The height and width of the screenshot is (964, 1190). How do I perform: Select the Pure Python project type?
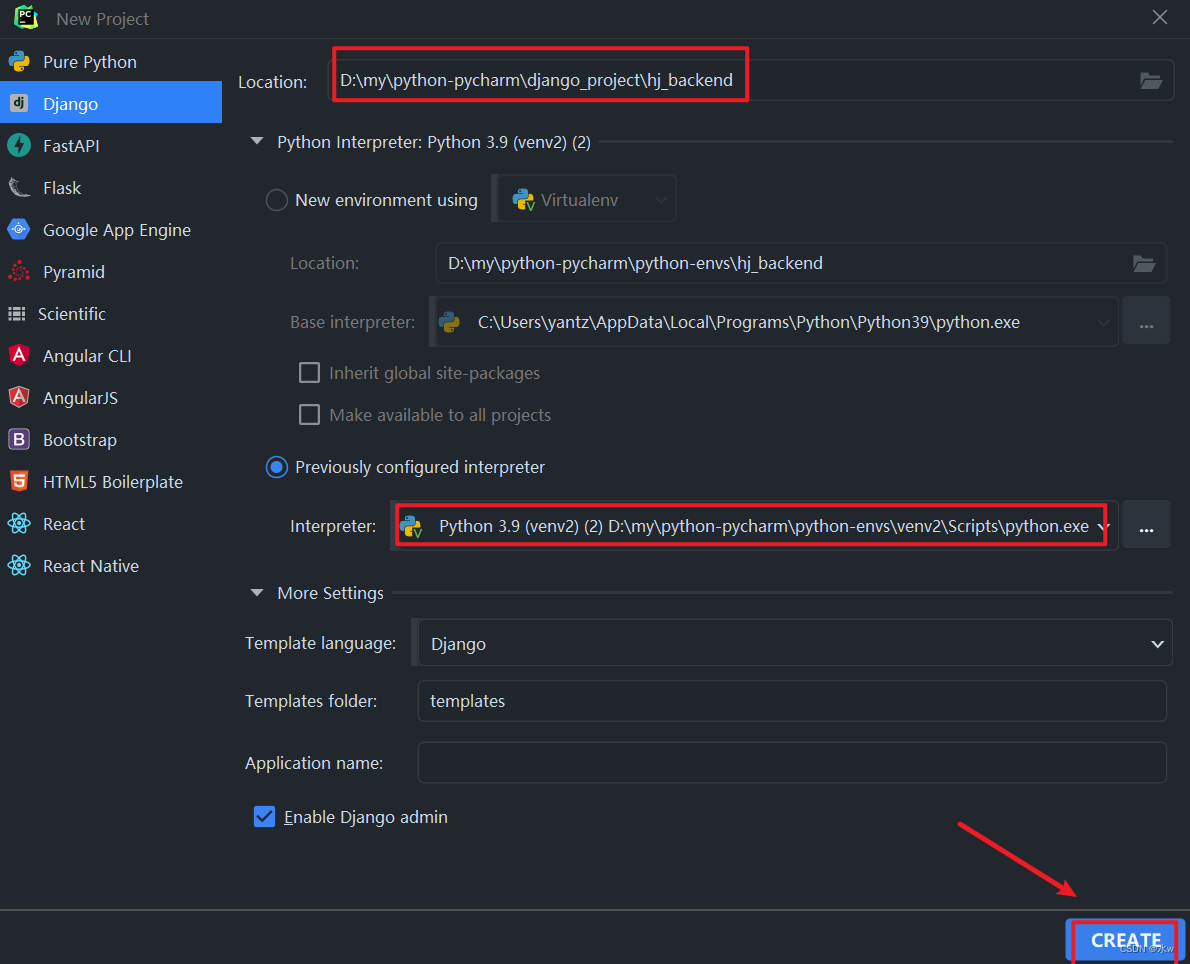[111, 61]
